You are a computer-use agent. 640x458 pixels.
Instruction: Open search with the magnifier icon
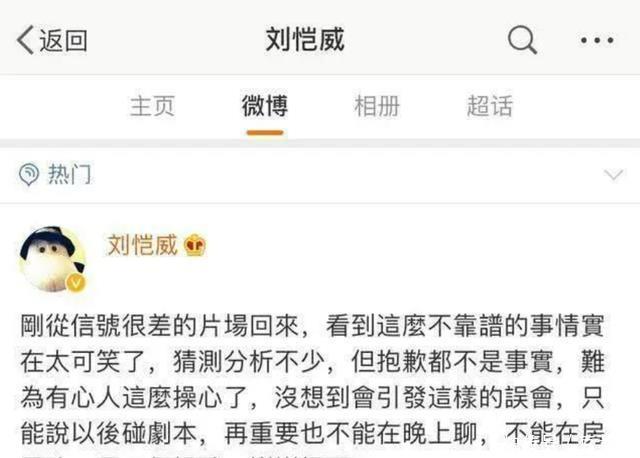[x=522, y=40]
